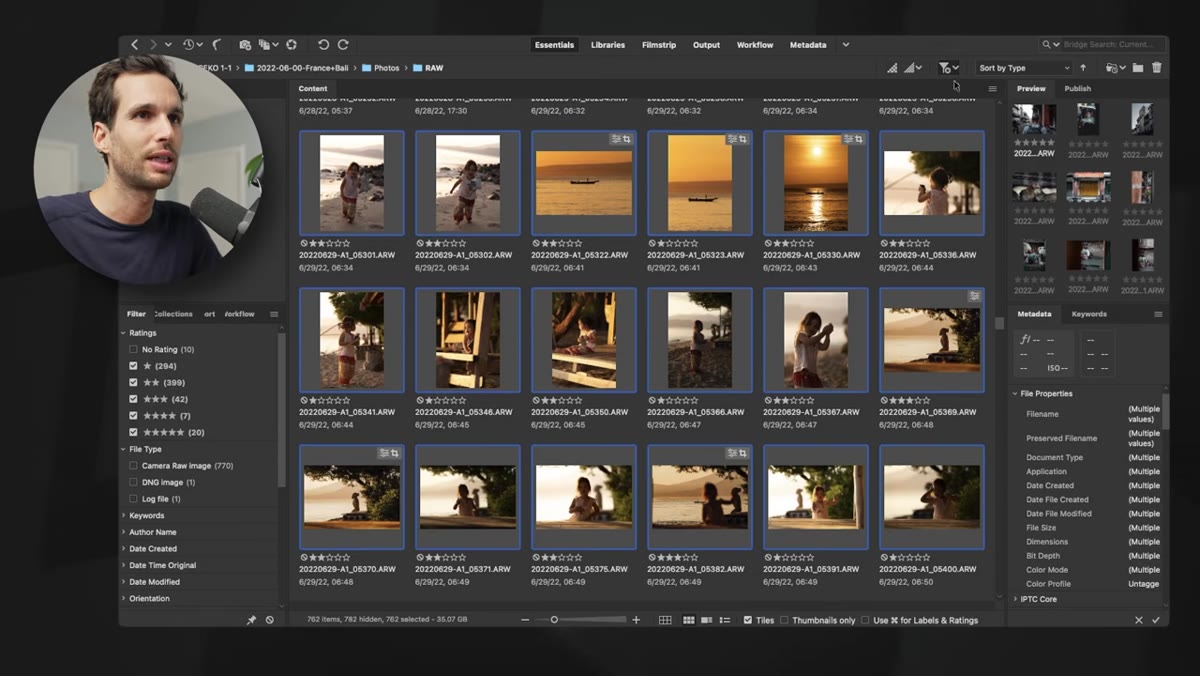Switch to thumbnails view icon
The image size is (1200, 676).
(x=688, y=620)
